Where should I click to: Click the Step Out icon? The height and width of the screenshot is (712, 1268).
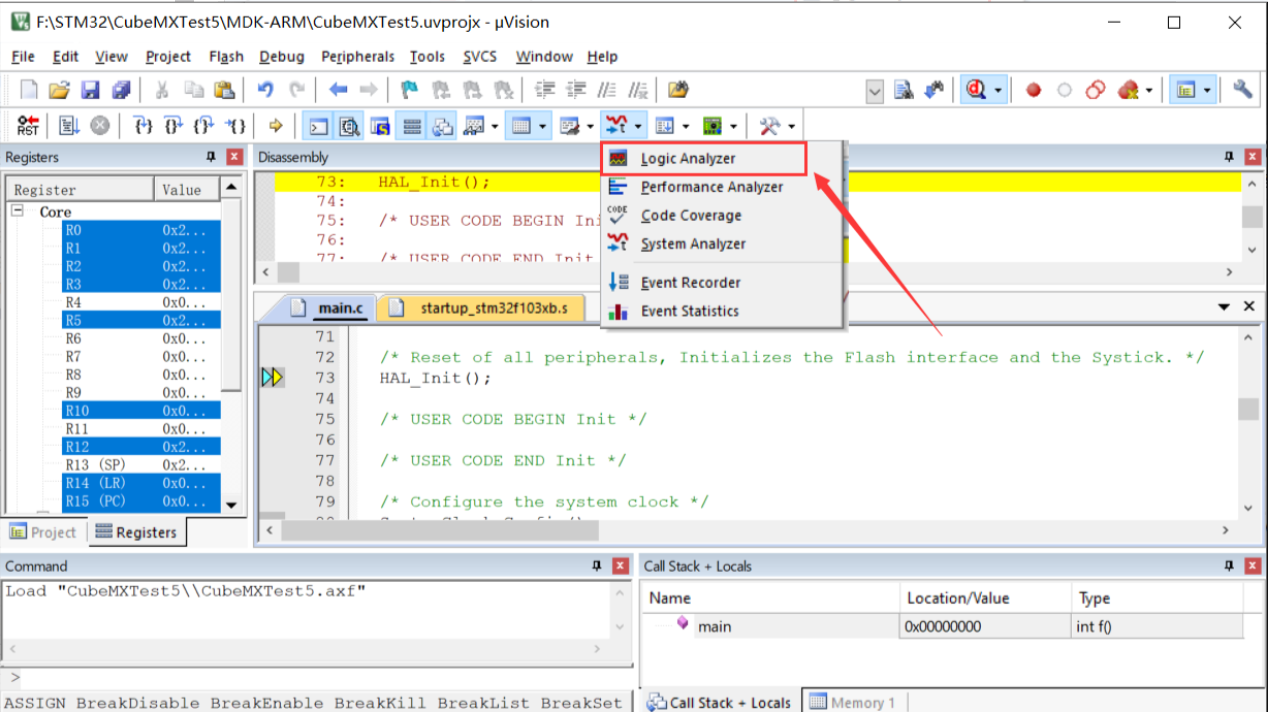coord(204,126)
